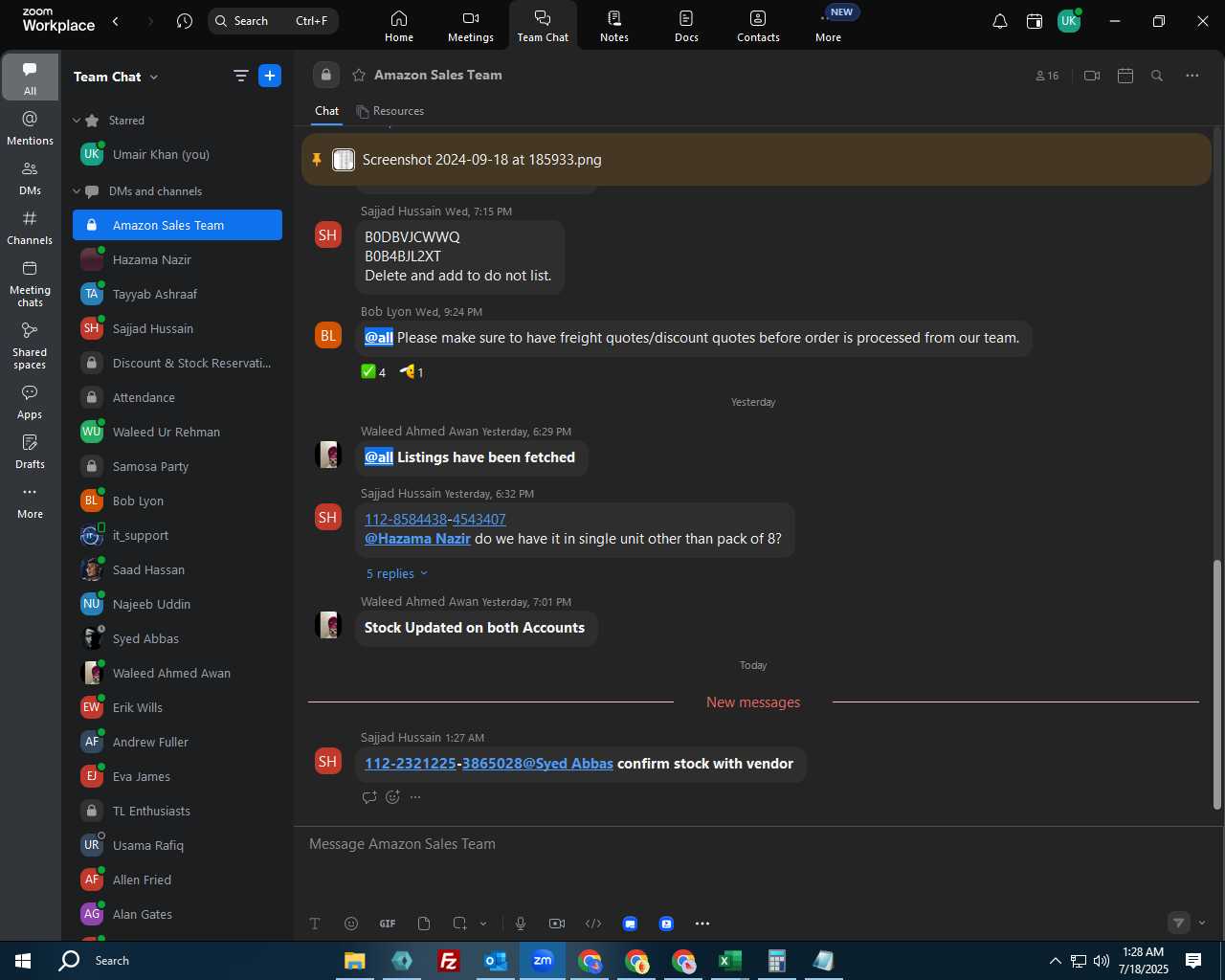Open text formatting in composer
This screenshot has height=980, width=1225.
315,924
